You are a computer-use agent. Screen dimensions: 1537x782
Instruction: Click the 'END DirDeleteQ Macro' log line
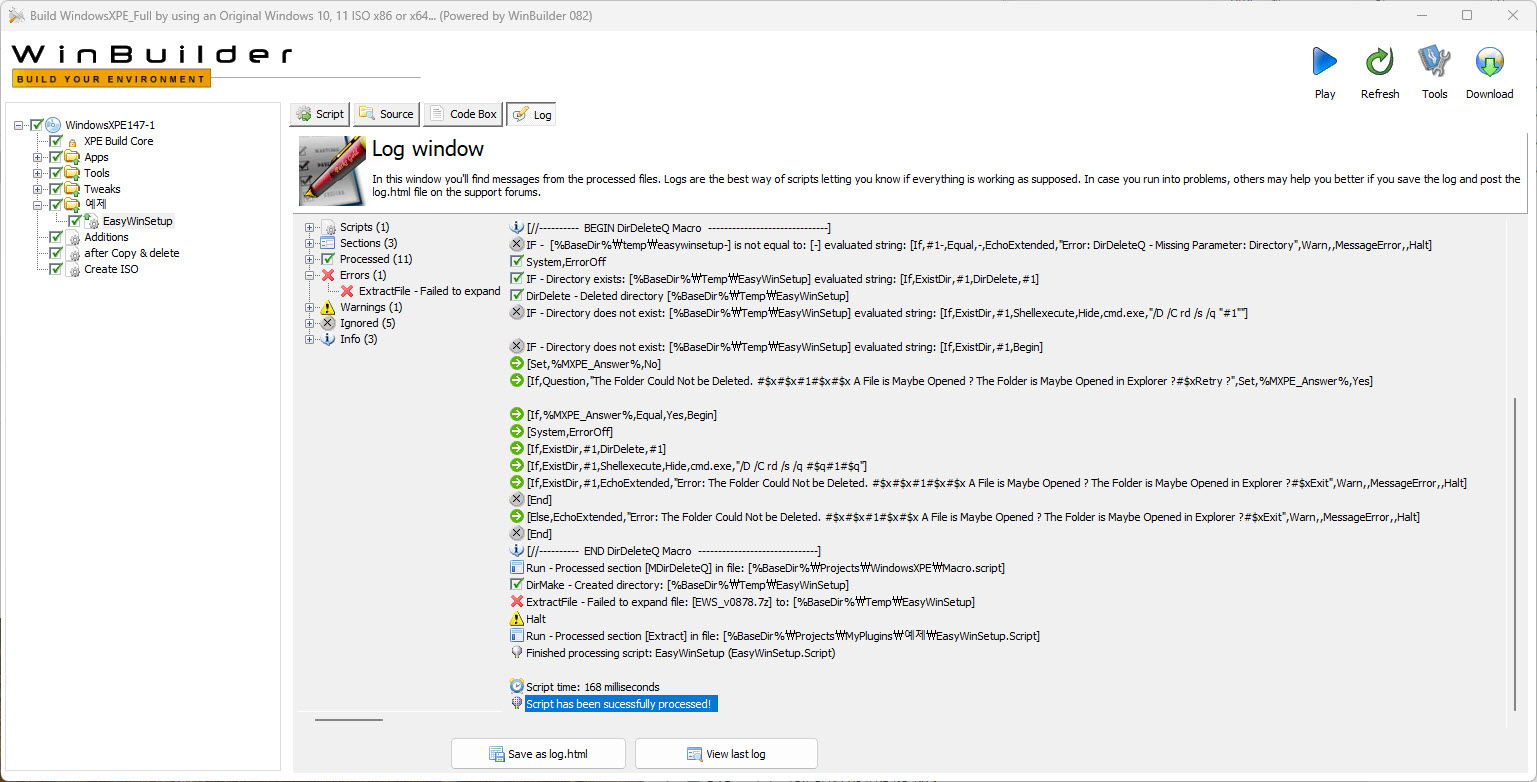tap(673, 551)
